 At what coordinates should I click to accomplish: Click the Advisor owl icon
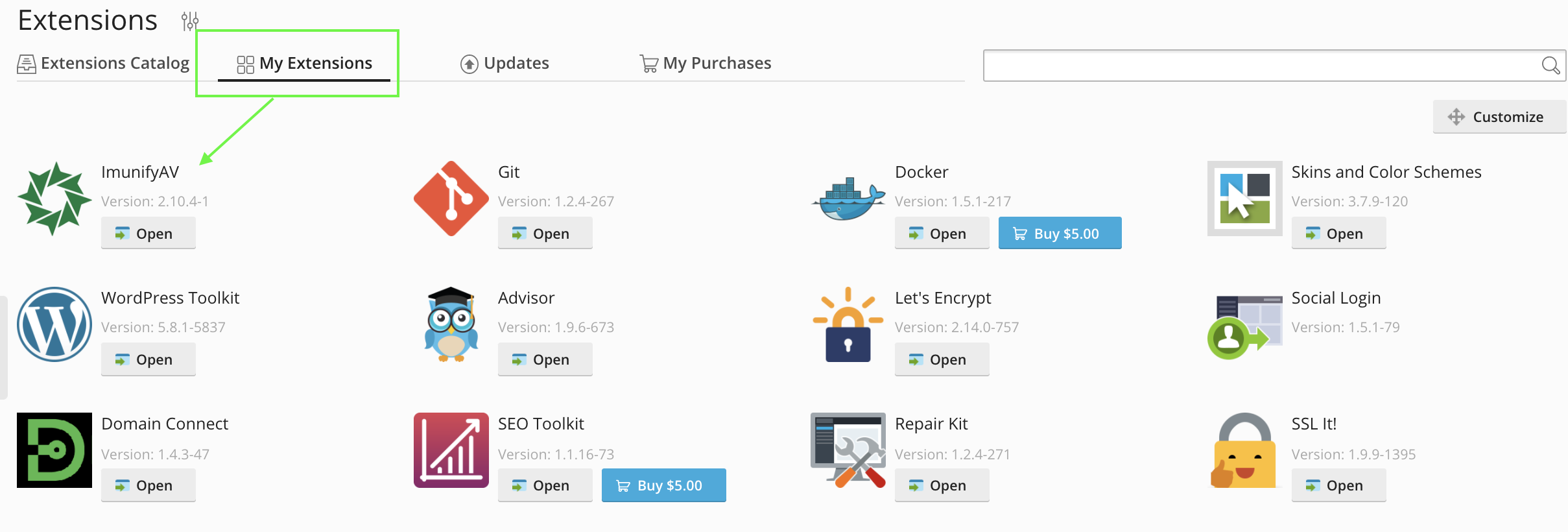pos(451,324)
